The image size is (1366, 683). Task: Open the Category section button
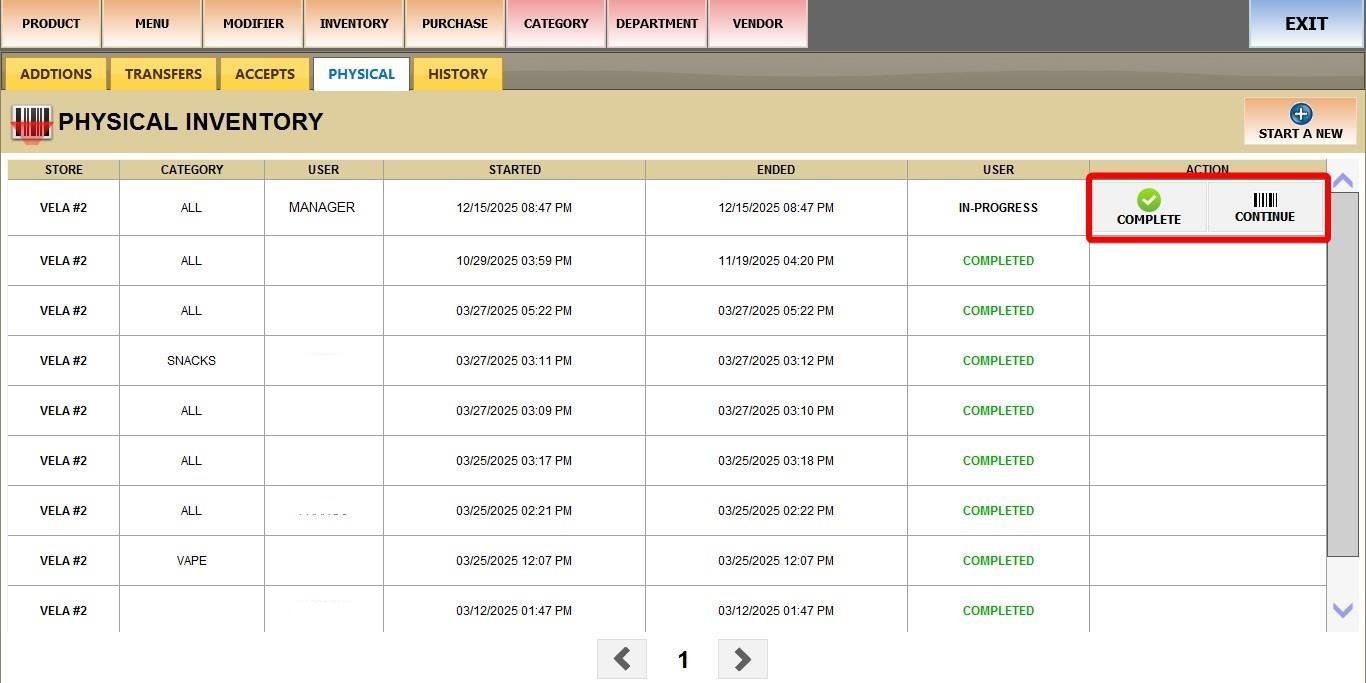(x=555, y=24)
